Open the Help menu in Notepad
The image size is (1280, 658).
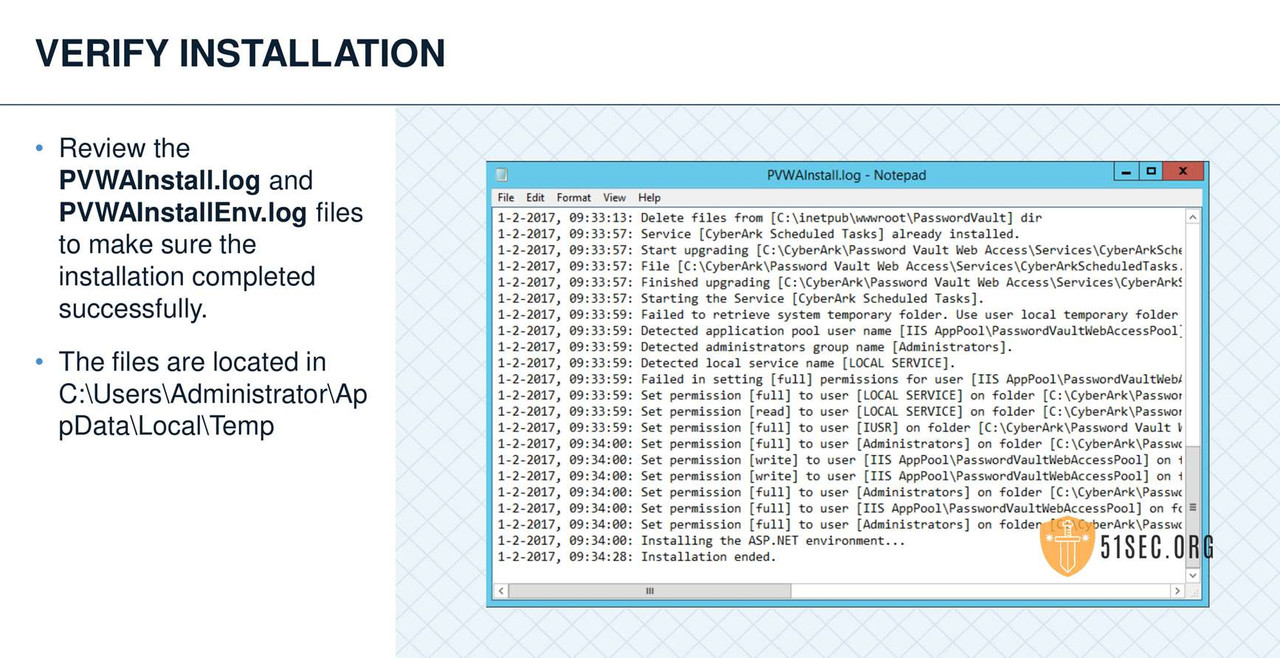(x=649, y=198)
